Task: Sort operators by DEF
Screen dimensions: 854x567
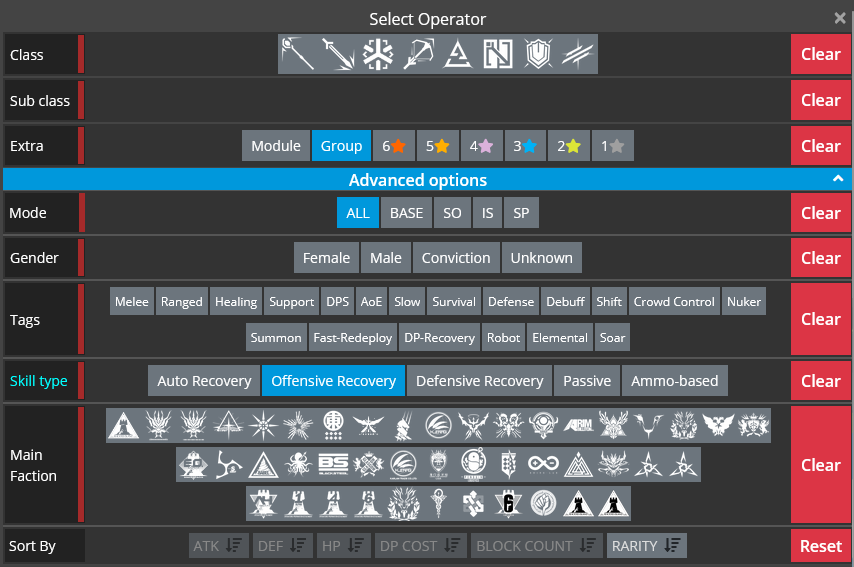Action: 283,546
